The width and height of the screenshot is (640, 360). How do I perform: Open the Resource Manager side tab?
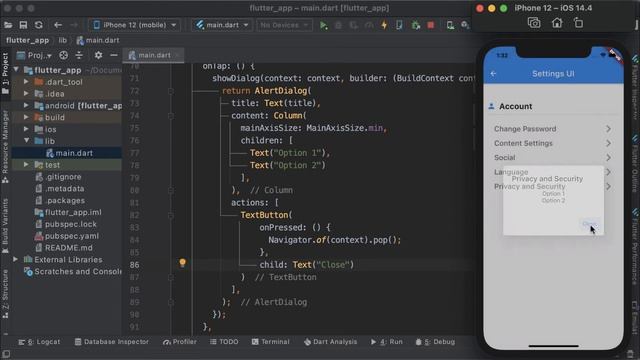pos(5,147)
